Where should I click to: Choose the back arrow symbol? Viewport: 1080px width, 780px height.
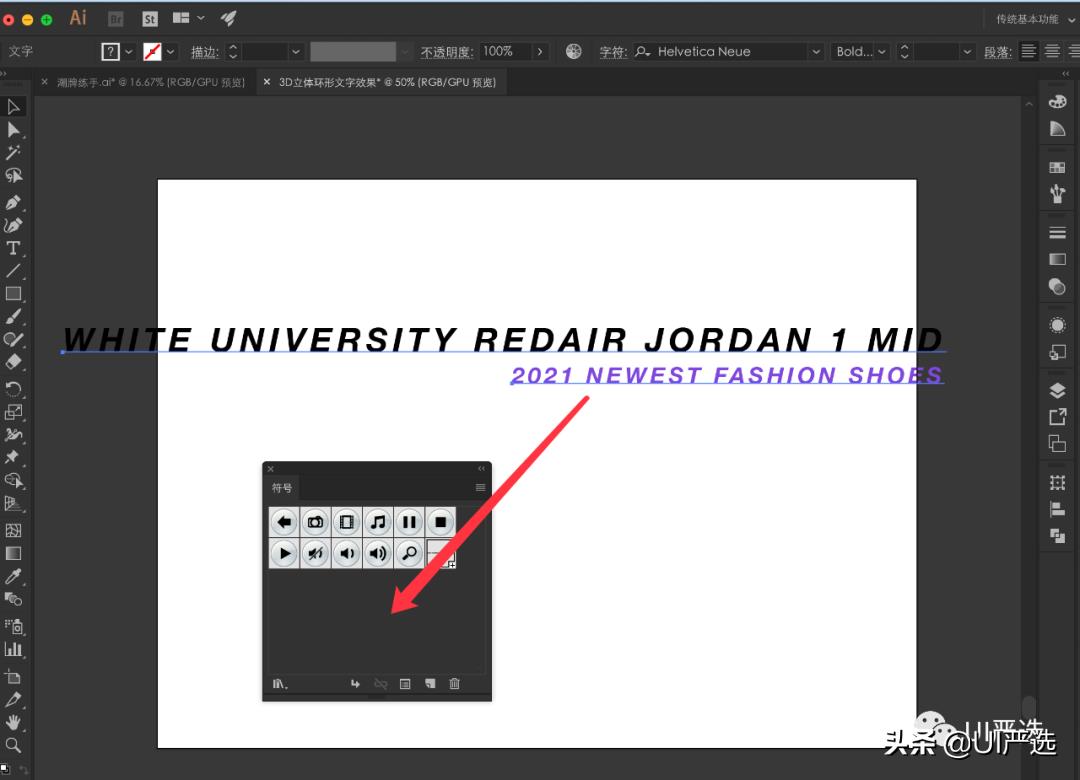click(x=284, y=522)
